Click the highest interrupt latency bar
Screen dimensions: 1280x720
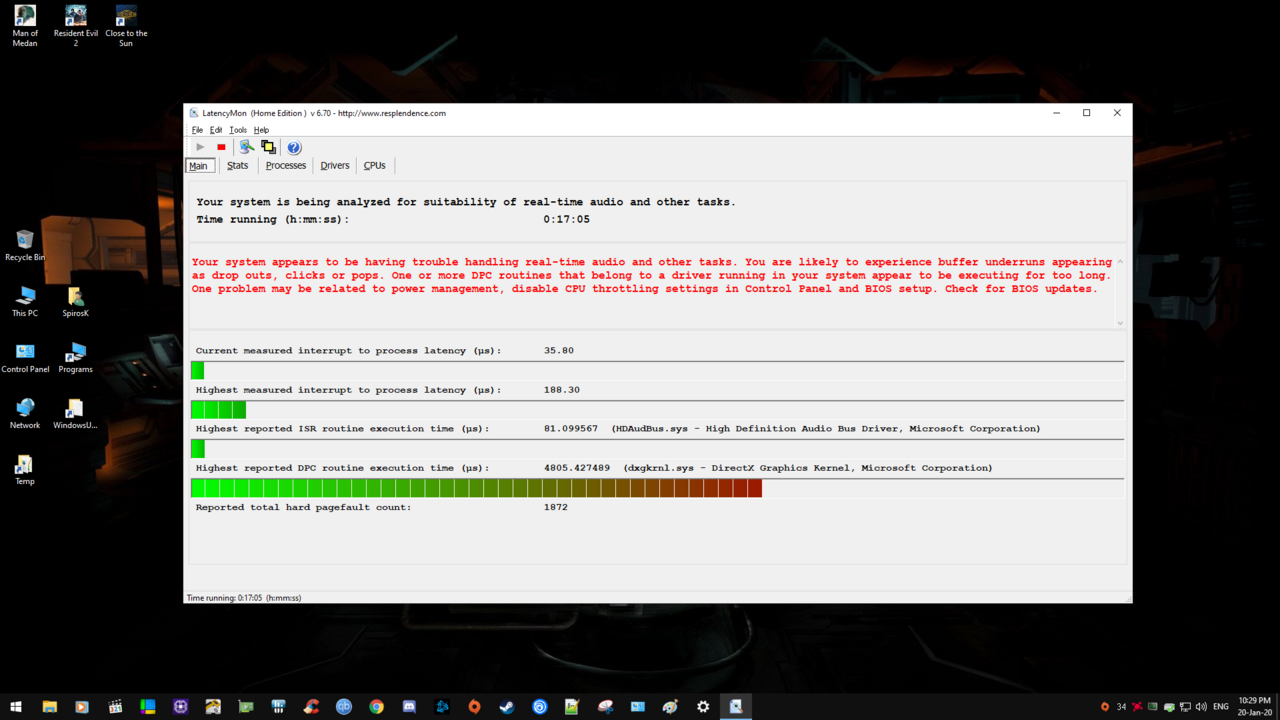click(657, 409)
